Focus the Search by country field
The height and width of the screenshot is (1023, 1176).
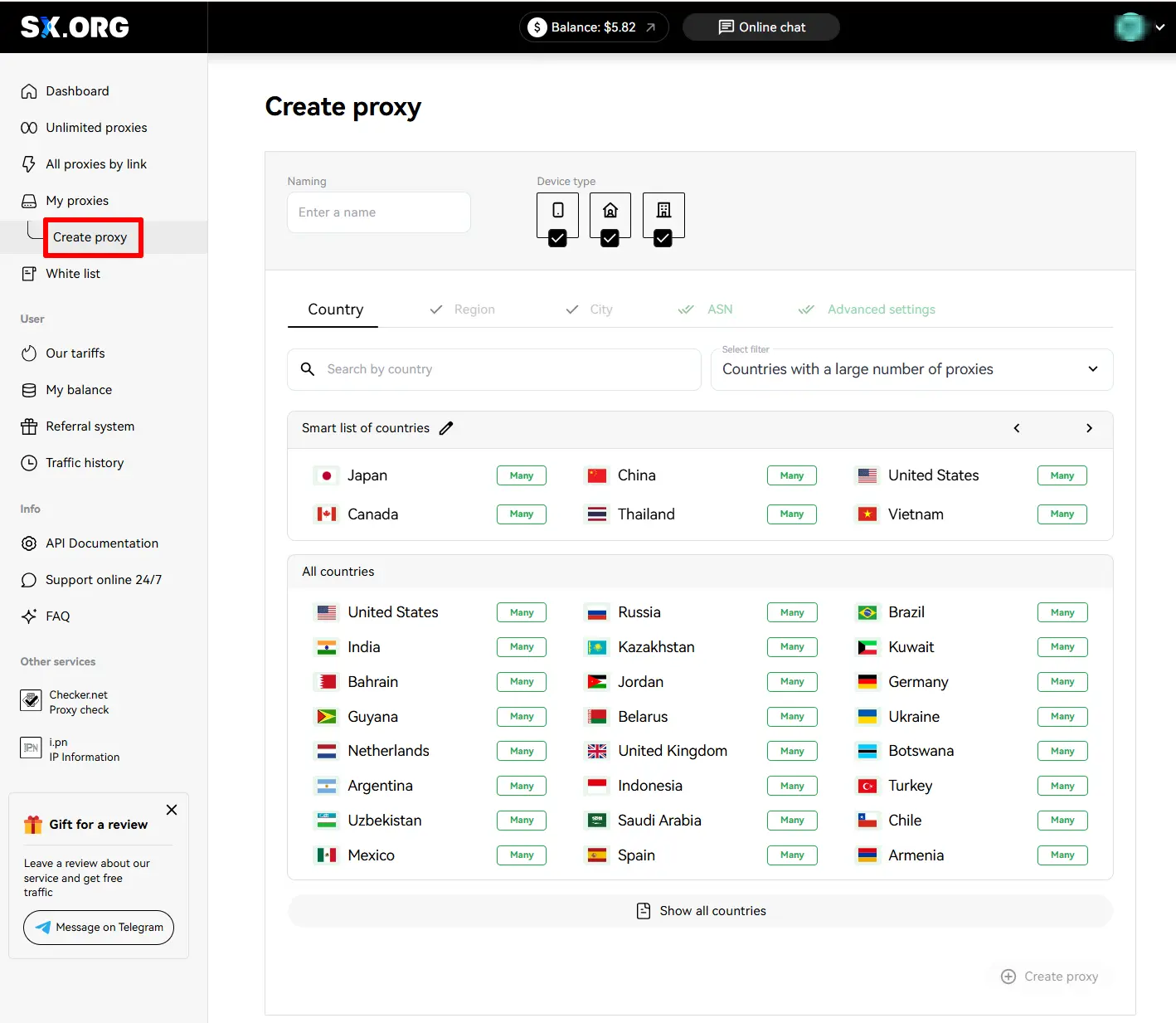pyautogui.click(x=506, y=369)
